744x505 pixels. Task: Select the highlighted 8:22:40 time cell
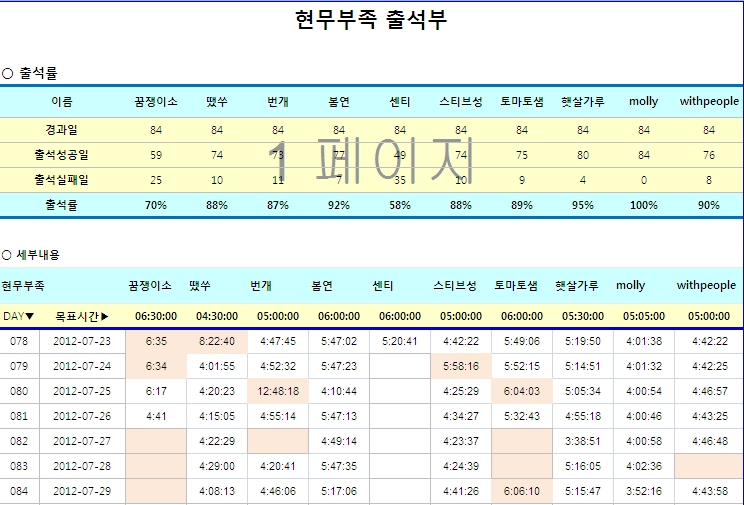click(x=217, y=341)
